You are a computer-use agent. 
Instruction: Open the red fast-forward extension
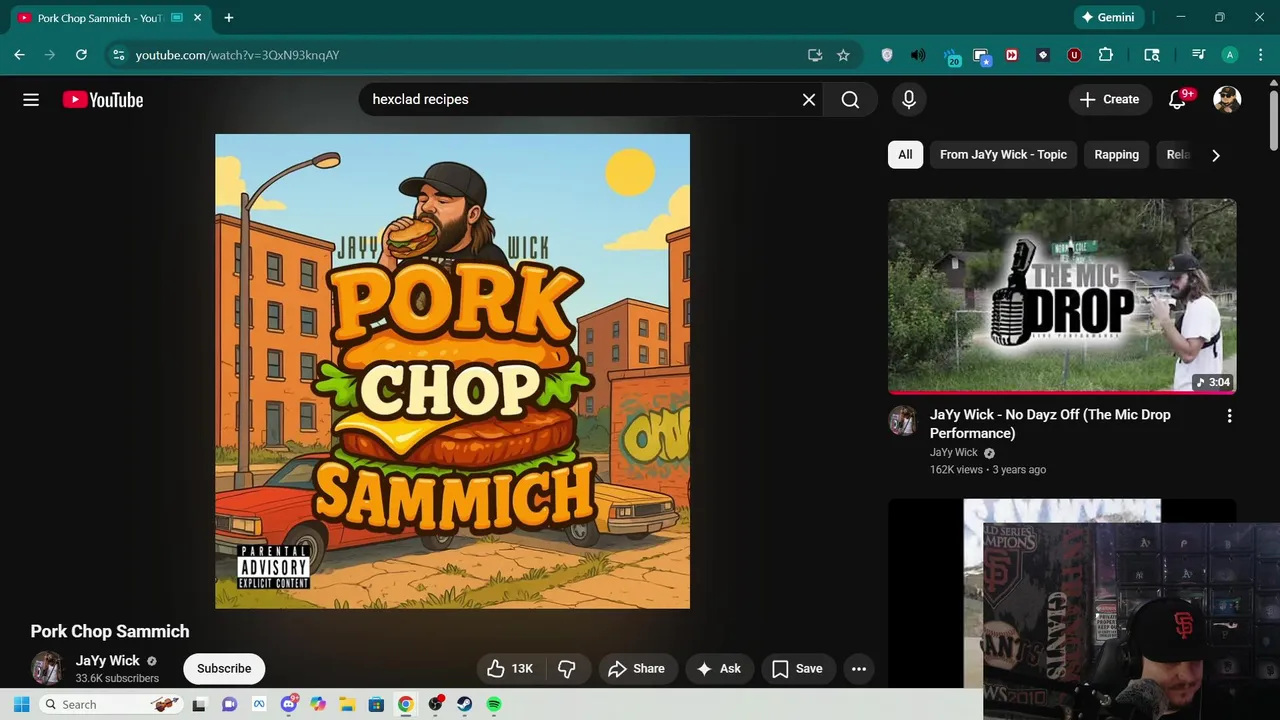1012,55
